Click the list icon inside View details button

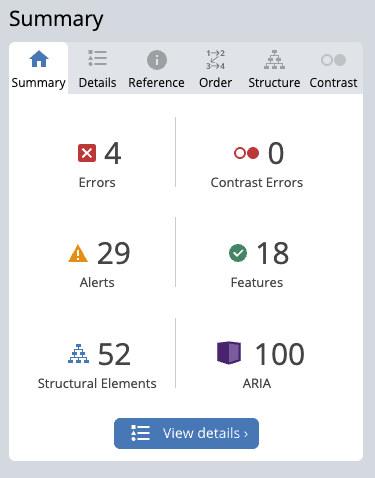[x=140, y=433]
